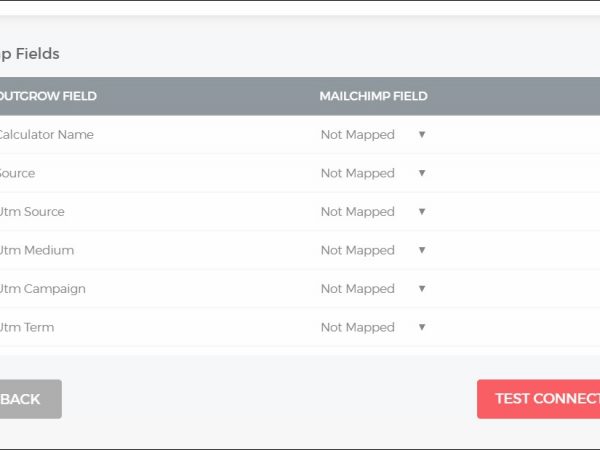The width and height of the screenshot is (600, 450).
Task: Click the down triangle in the Utm Term row
Action: point(422,327)
